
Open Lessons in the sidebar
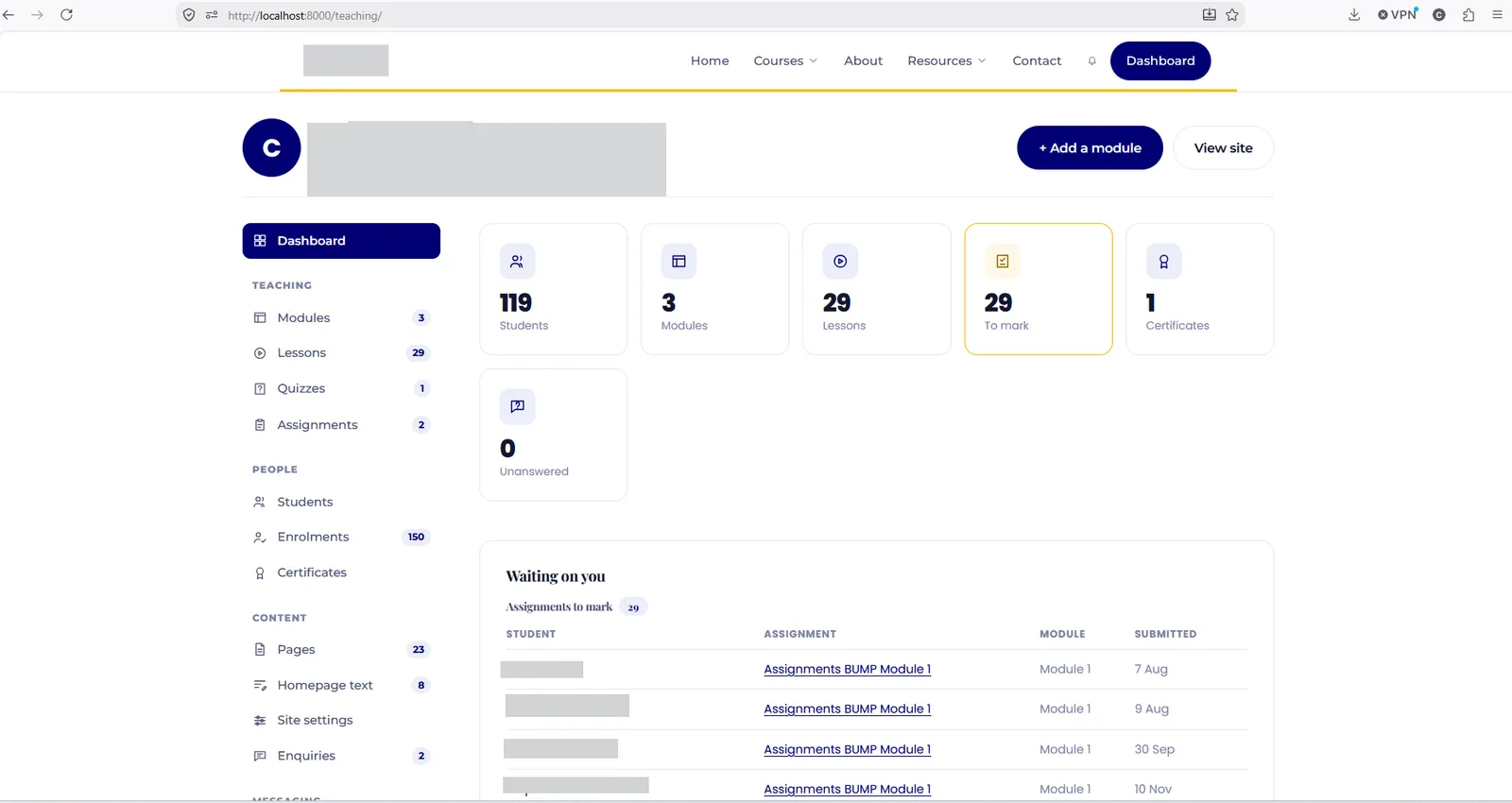click(341, 353)
